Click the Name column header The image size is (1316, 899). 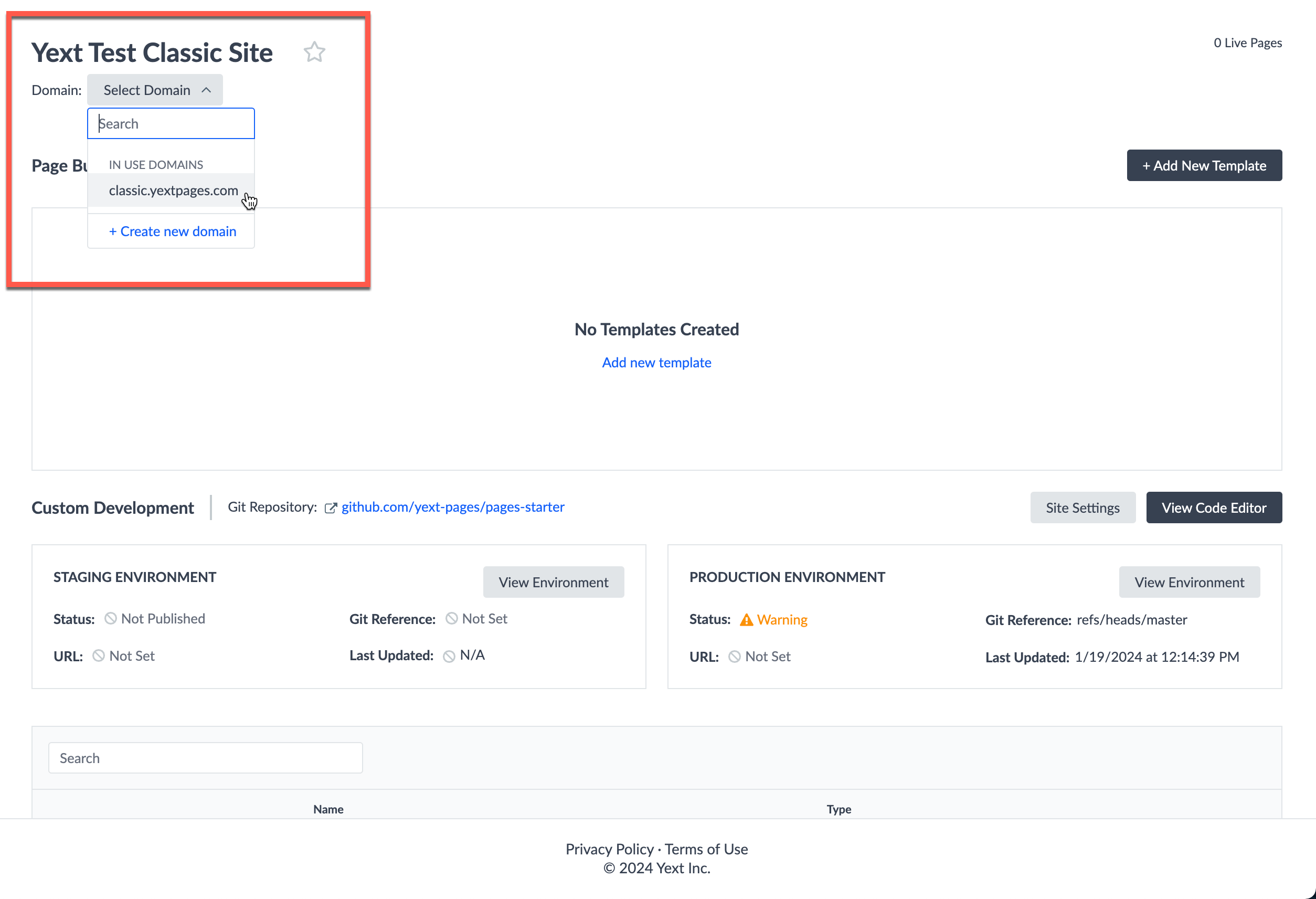[328, 809]
